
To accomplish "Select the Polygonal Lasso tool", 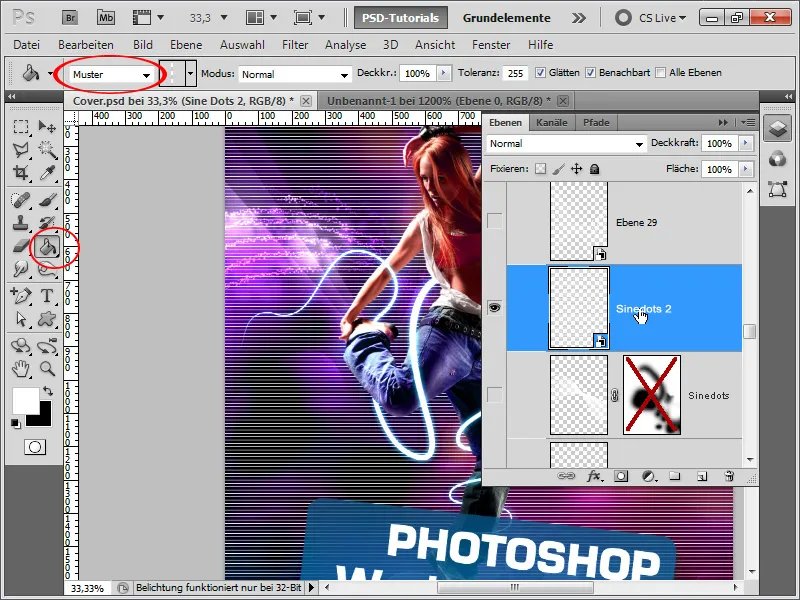I will click(21, 149).
